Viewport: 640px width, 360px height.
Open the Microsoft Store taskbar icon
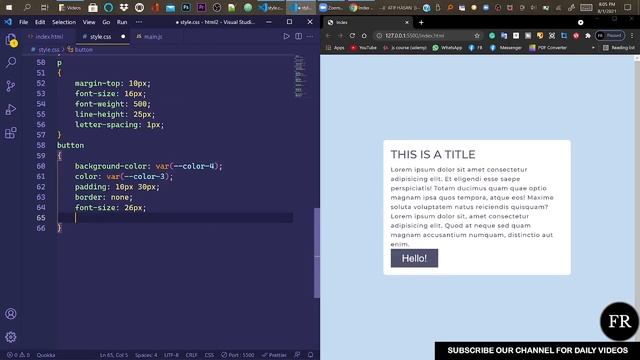[x=93, y=7]
